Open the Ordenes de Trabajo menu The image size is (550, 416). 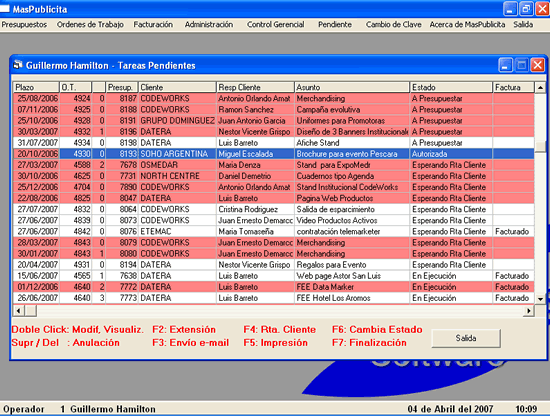[x=90, y=25]
